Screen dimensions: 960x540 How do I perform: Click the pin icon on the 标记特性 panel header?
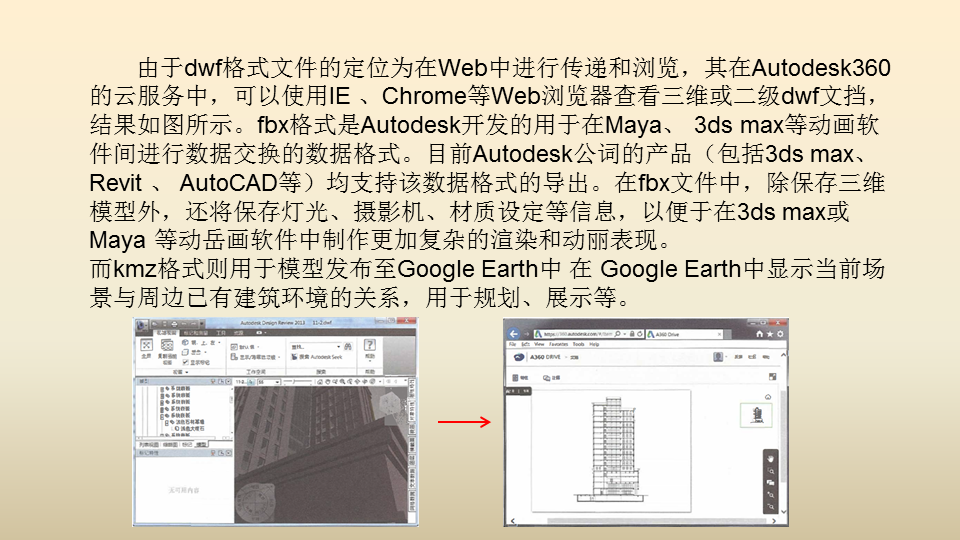pyautogui.click(x=212, y=453)
